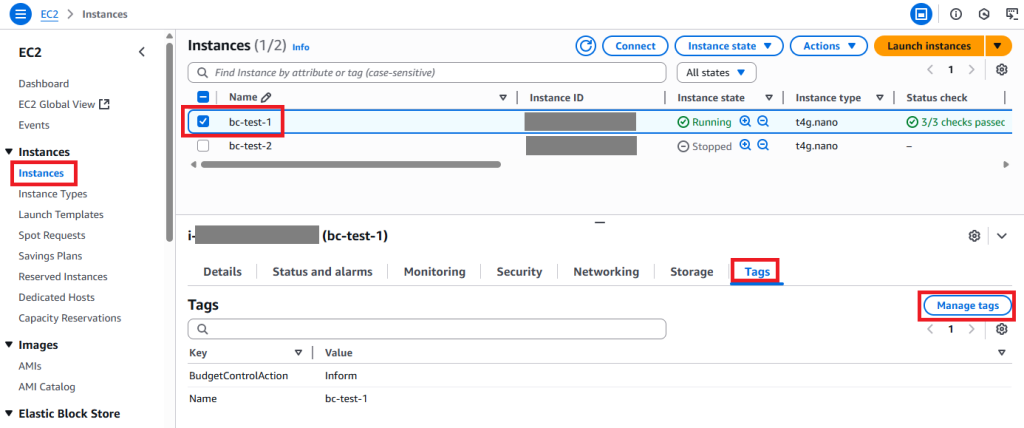This screenshot has width=1024, height=428.
Task: Go to previous page of tags
Action: coord(931,329)
